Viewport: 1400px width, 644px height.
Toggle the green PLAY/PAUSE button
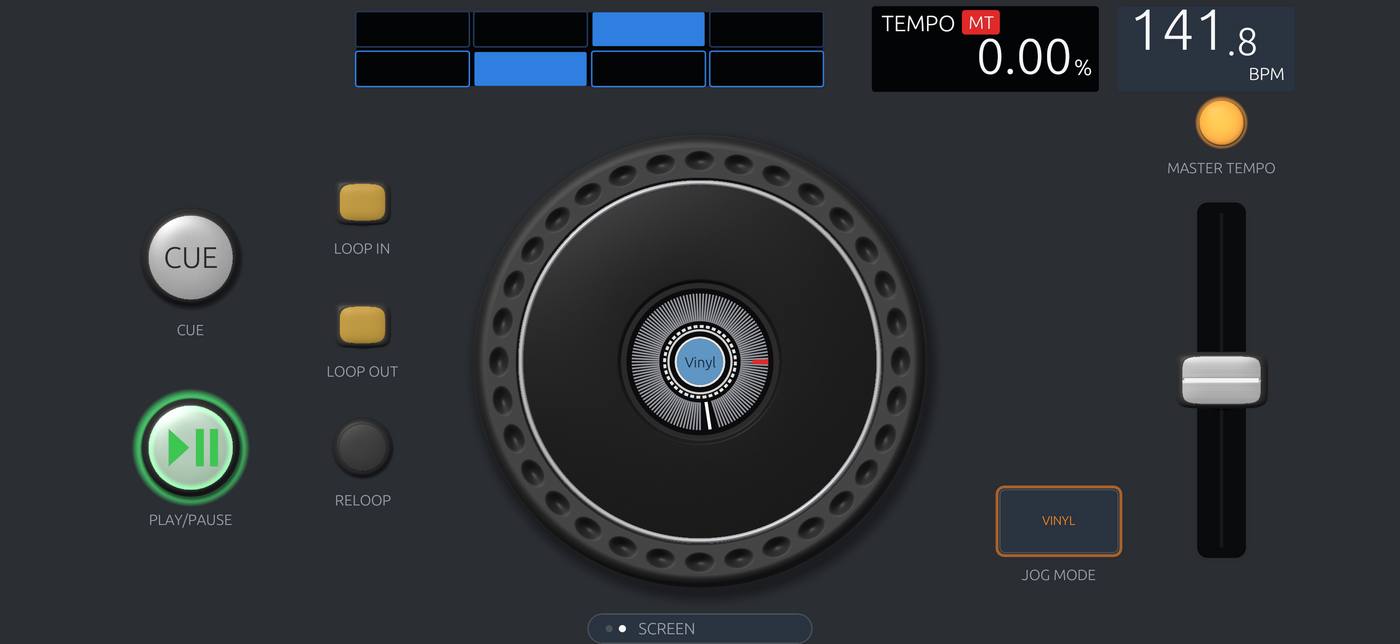pyautogui.click(x=190, y=447)
